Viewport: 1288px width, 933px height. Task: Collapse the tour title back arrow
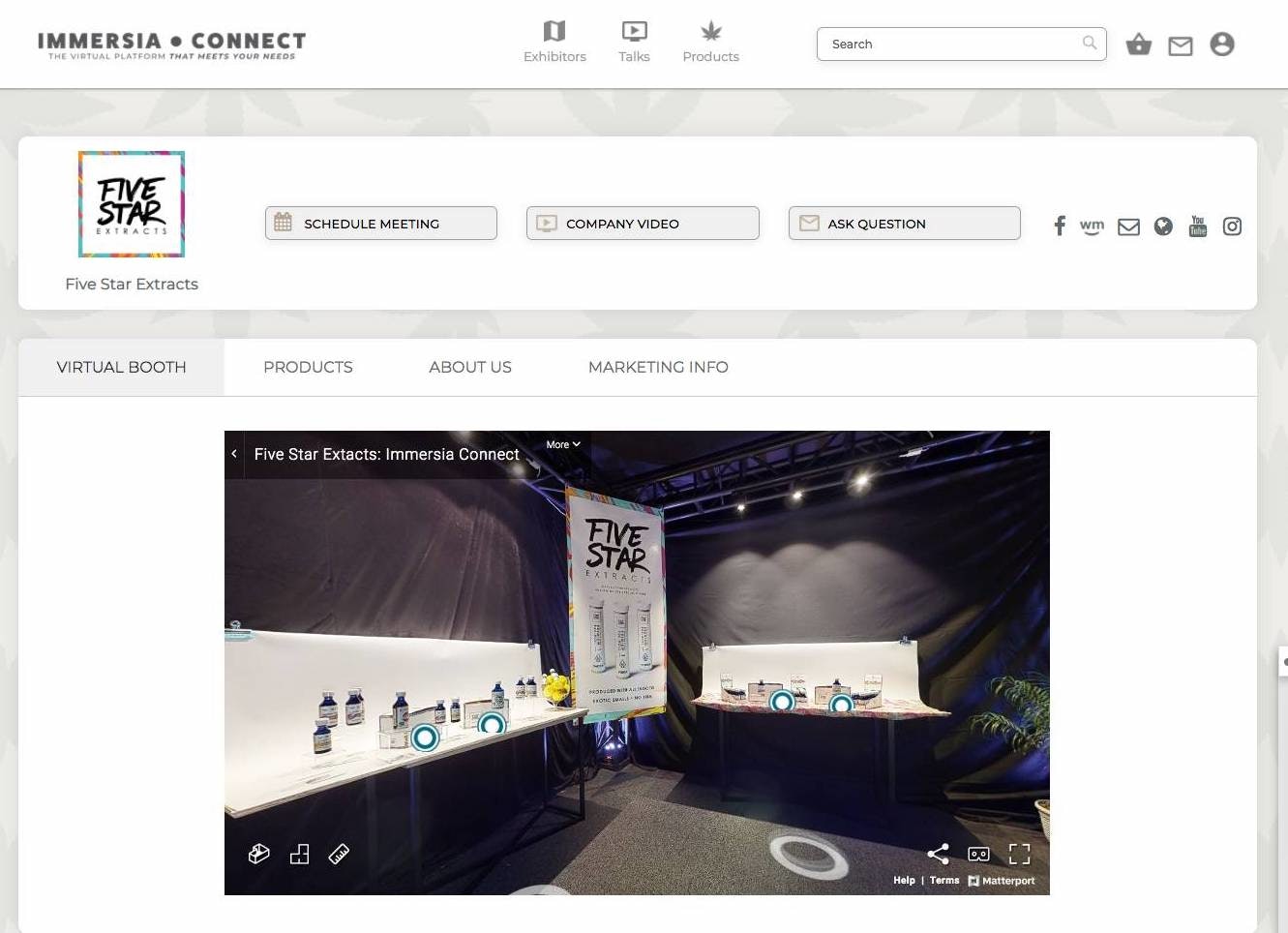(234, 453)
